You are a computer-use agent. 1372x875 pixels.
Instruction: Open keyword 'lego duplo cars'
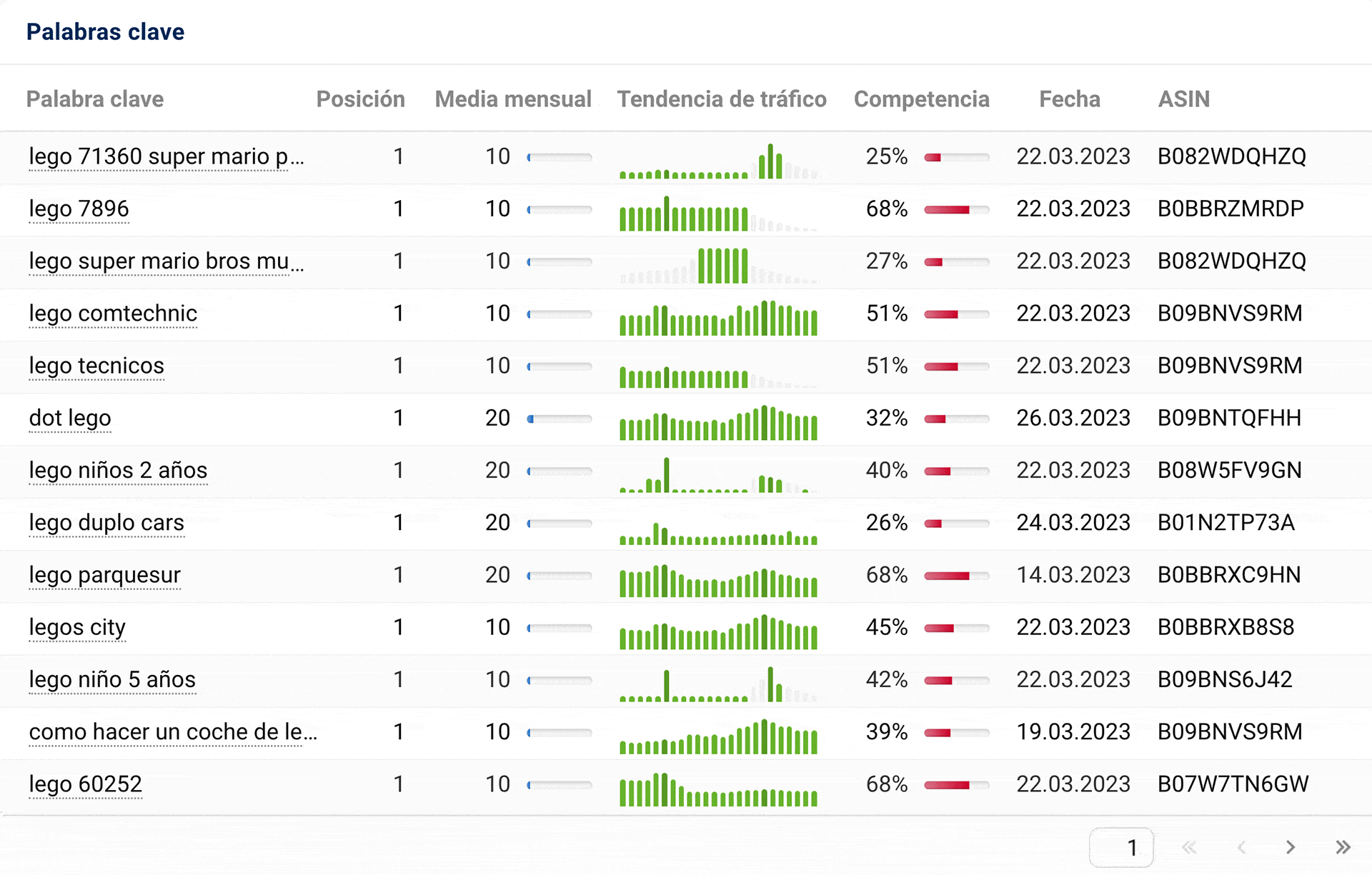[106, 522]
